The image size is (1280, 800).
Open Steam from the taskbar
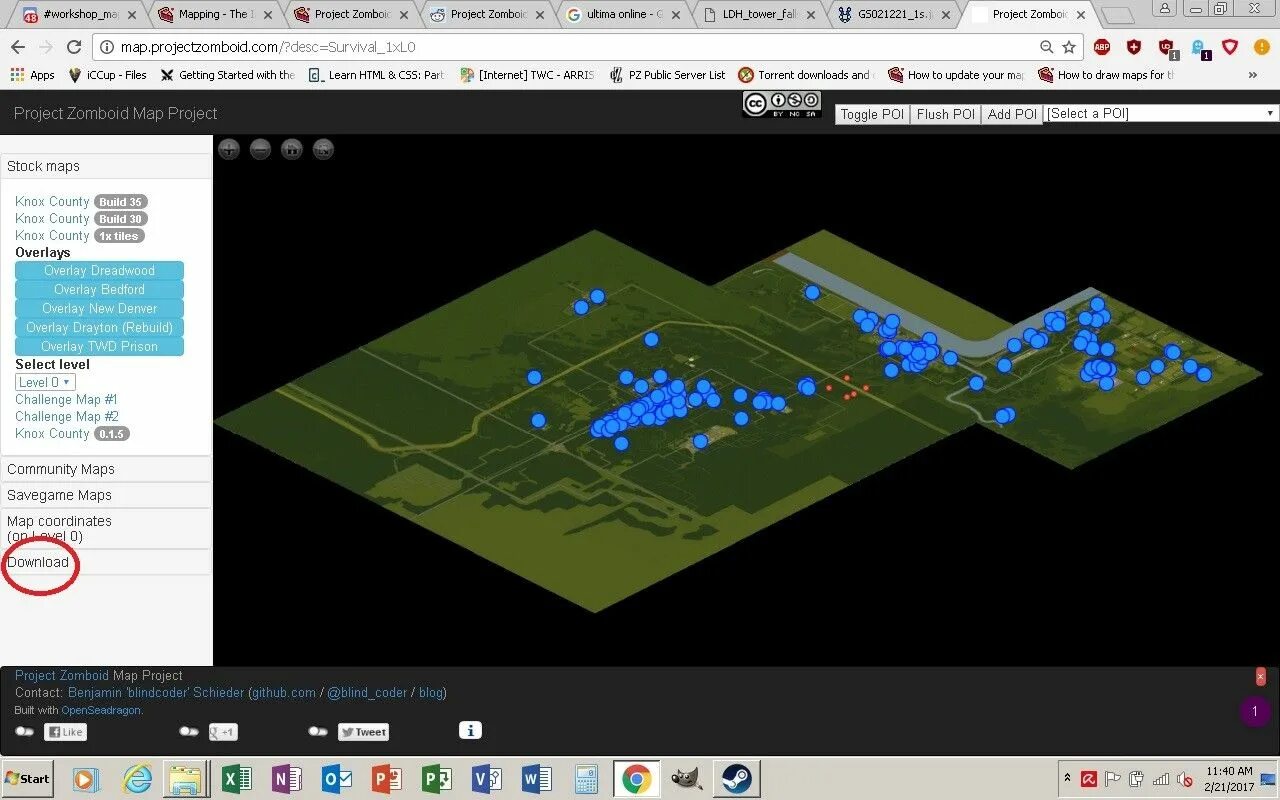737,778
